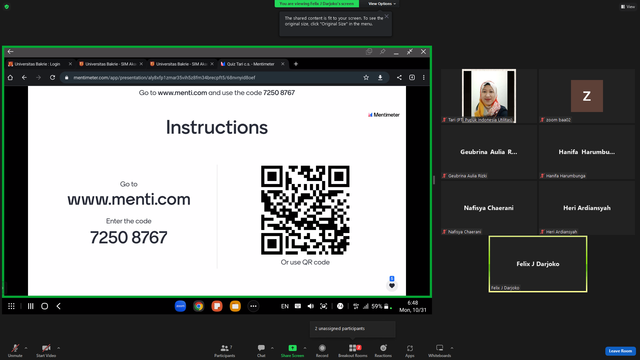640x360 pixels.
Task: Click the browser home icon
Action: tap(11, 78)
